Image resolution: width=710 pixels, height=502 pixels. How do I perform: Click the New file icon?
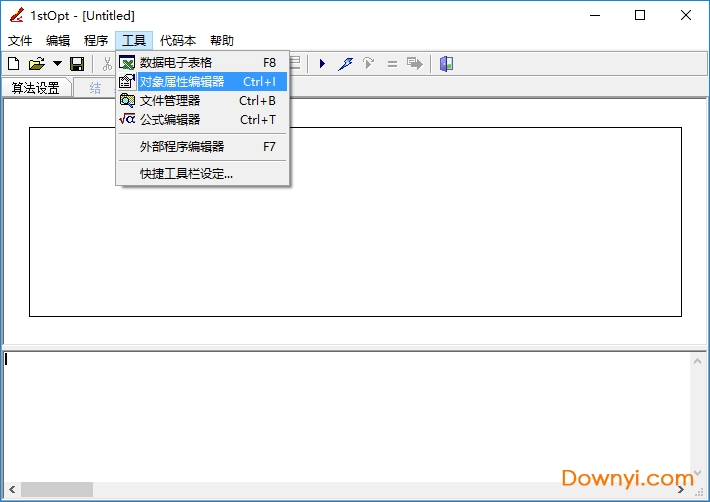point(14,64)
